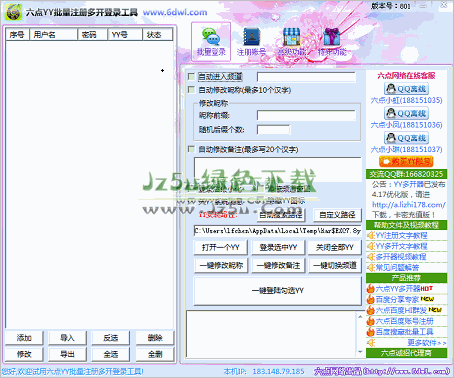454x378 pixels.
Task: Open the shop-icon tab labelled 高级功能
Action: (x=292, y=42)
